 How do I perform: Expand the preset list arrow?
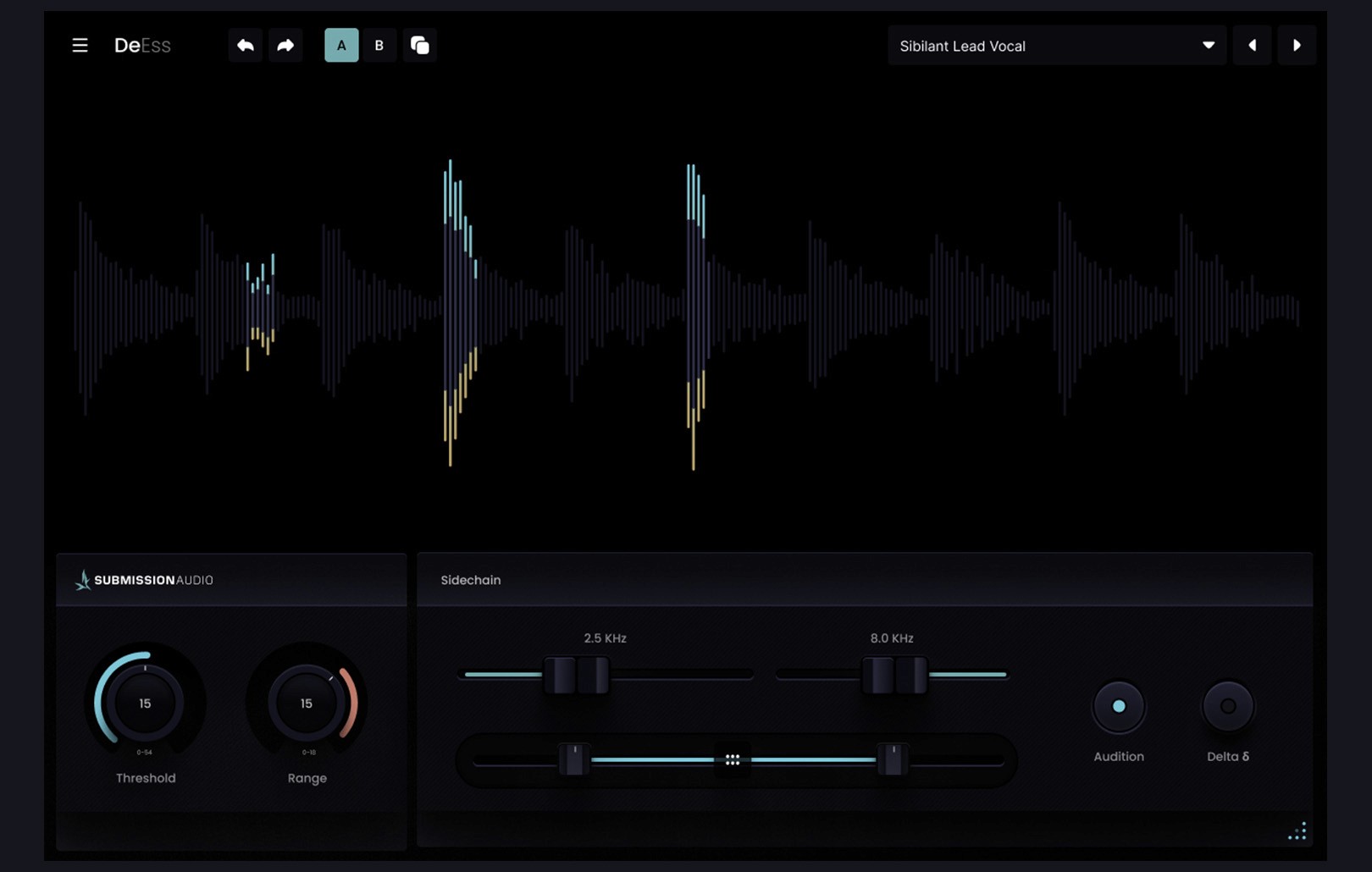tap(1209, 46)
